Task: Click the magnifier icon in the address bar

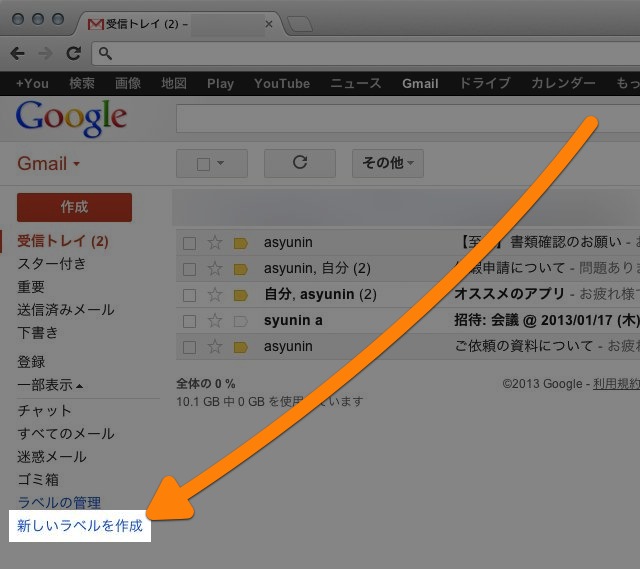Action: (x=105, y=53)
